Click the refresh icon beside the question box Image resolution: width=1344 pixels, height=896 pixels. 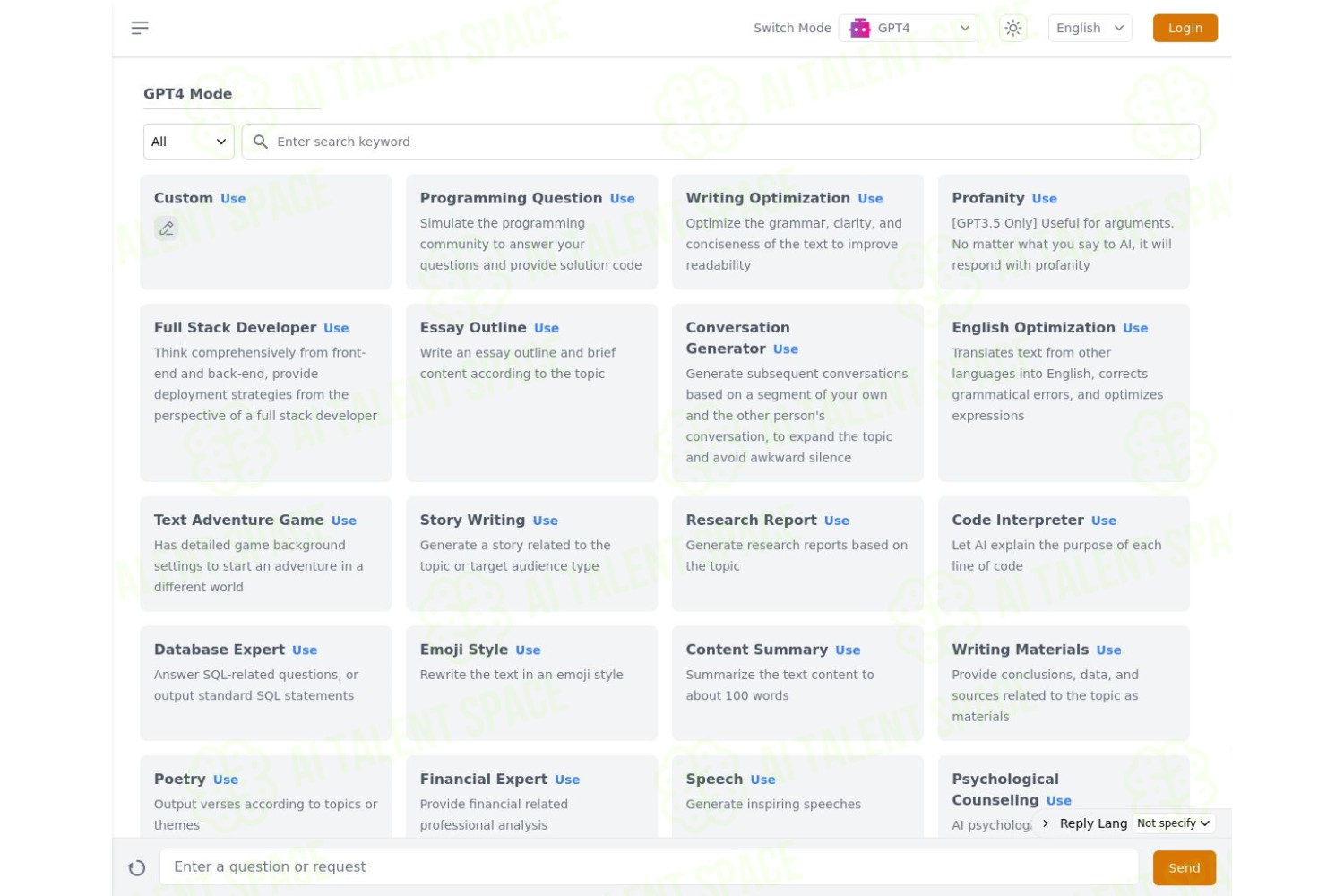(x=136, y=867)
